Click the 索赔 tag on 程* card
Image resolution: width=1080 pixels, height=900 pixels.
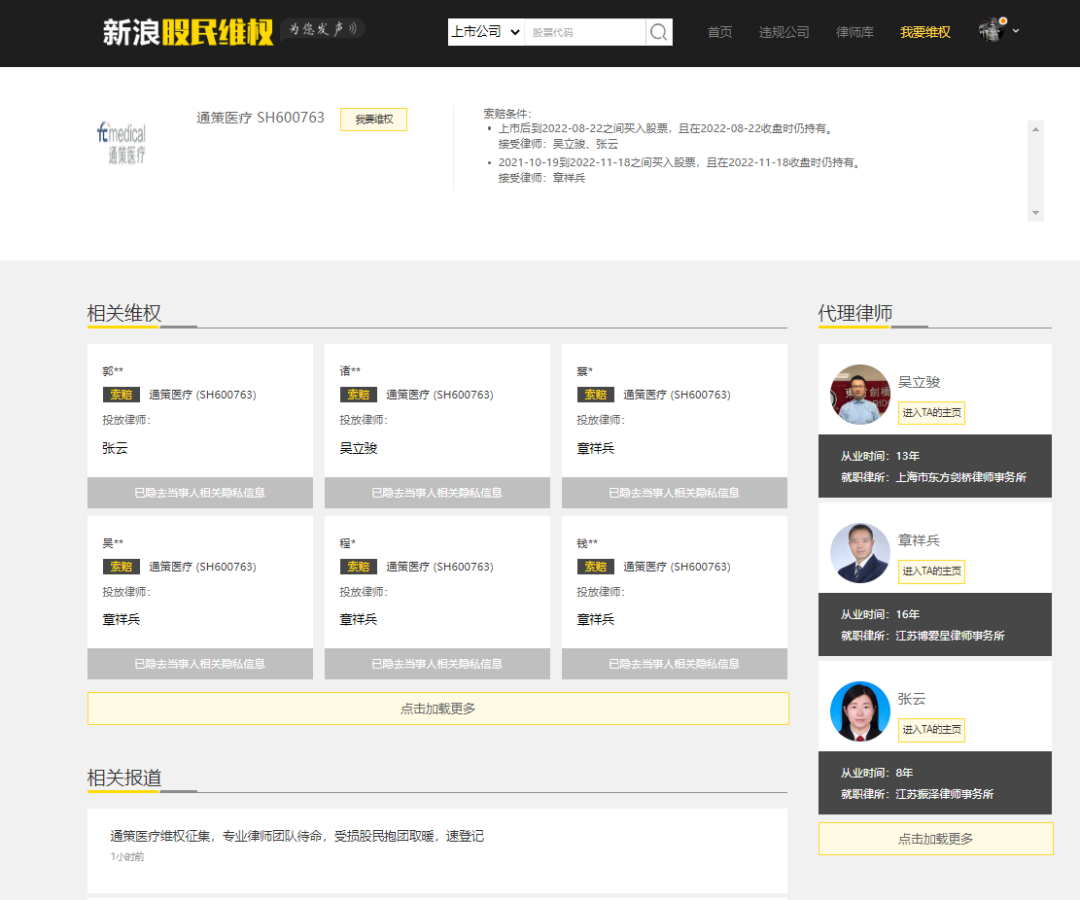[x=358, y=567]
